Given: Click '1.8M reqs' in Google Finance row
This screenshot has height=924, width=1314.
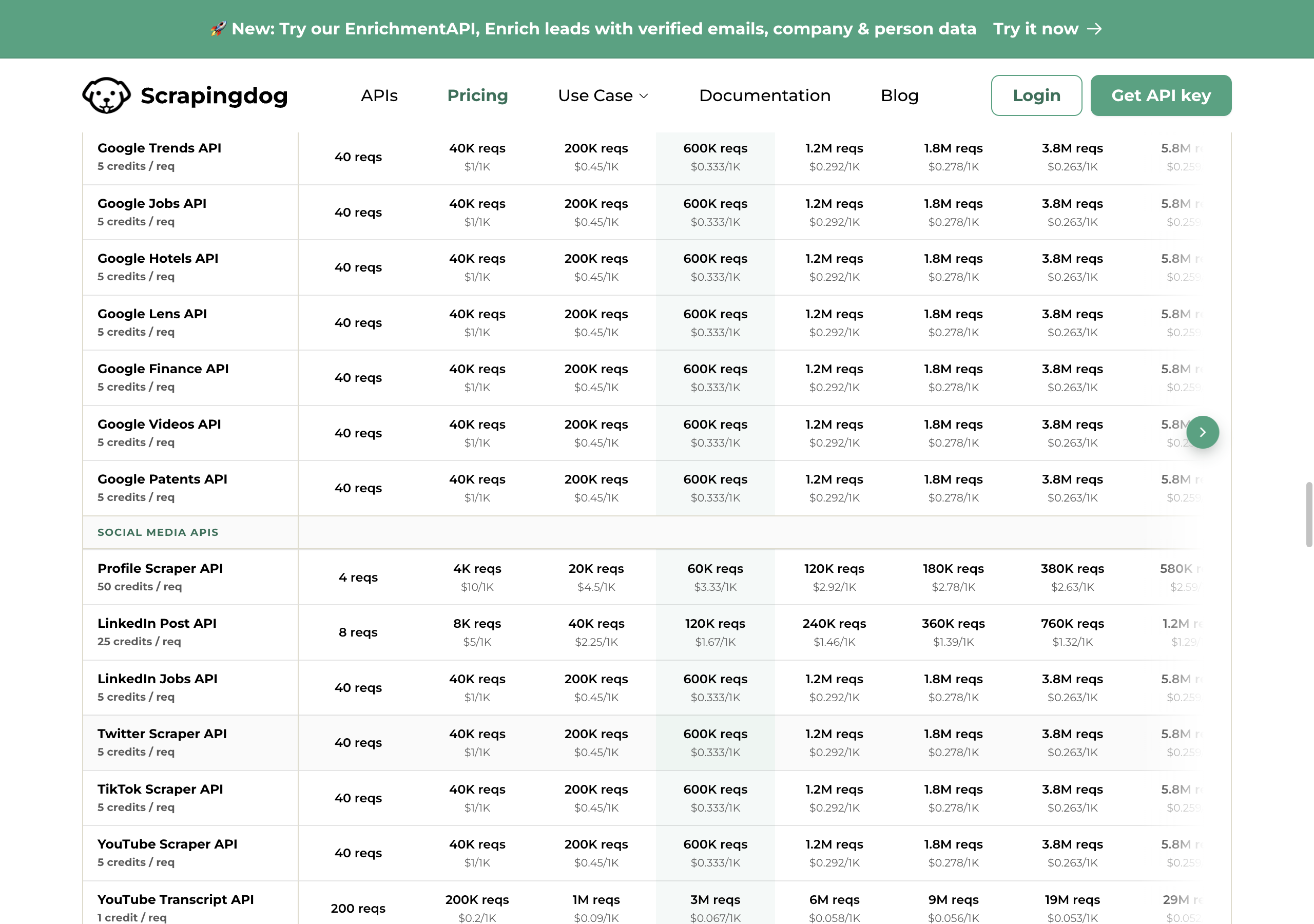Looking at the screenshot, I should point(954,369).
